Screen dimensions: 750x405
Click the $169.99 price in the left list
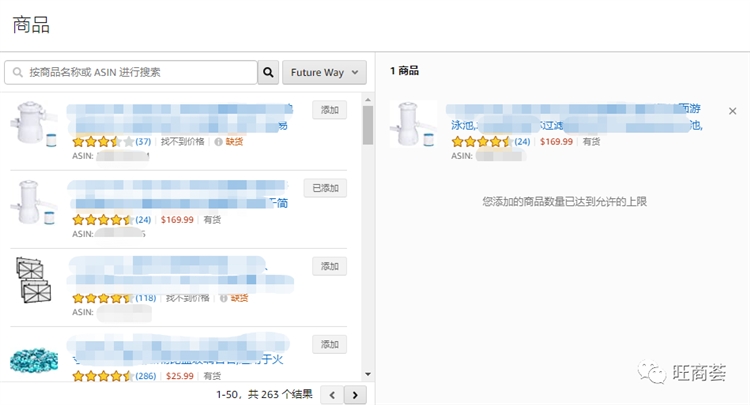[177, 220]
